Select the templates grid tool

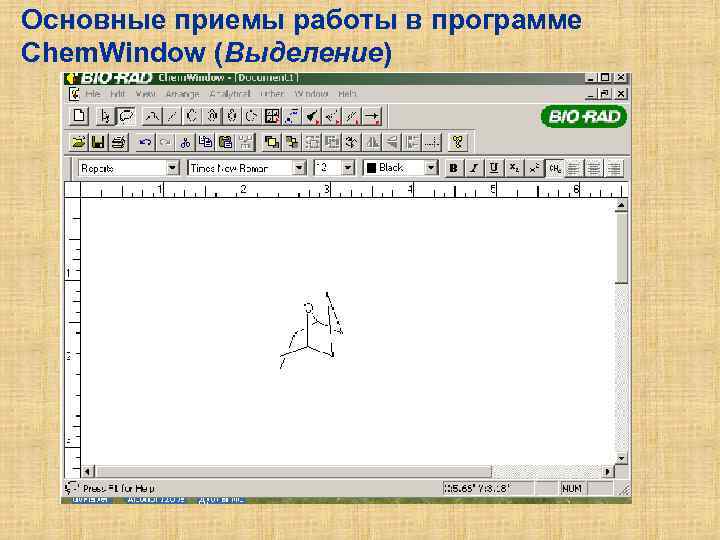(x=272, y=116)
